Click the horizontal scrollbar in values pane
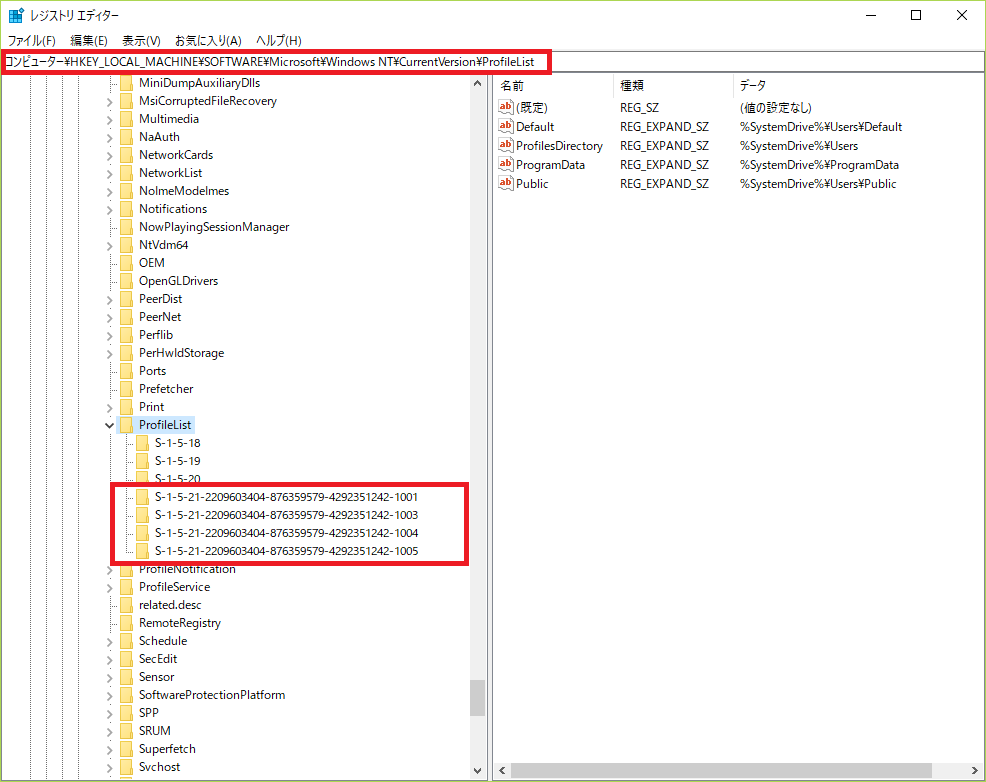This screenshot has height=782, width=986. click(720, 771)
